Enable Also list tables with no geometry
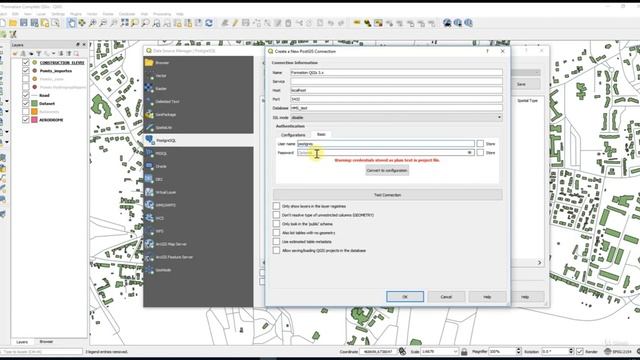 point(276,233)
